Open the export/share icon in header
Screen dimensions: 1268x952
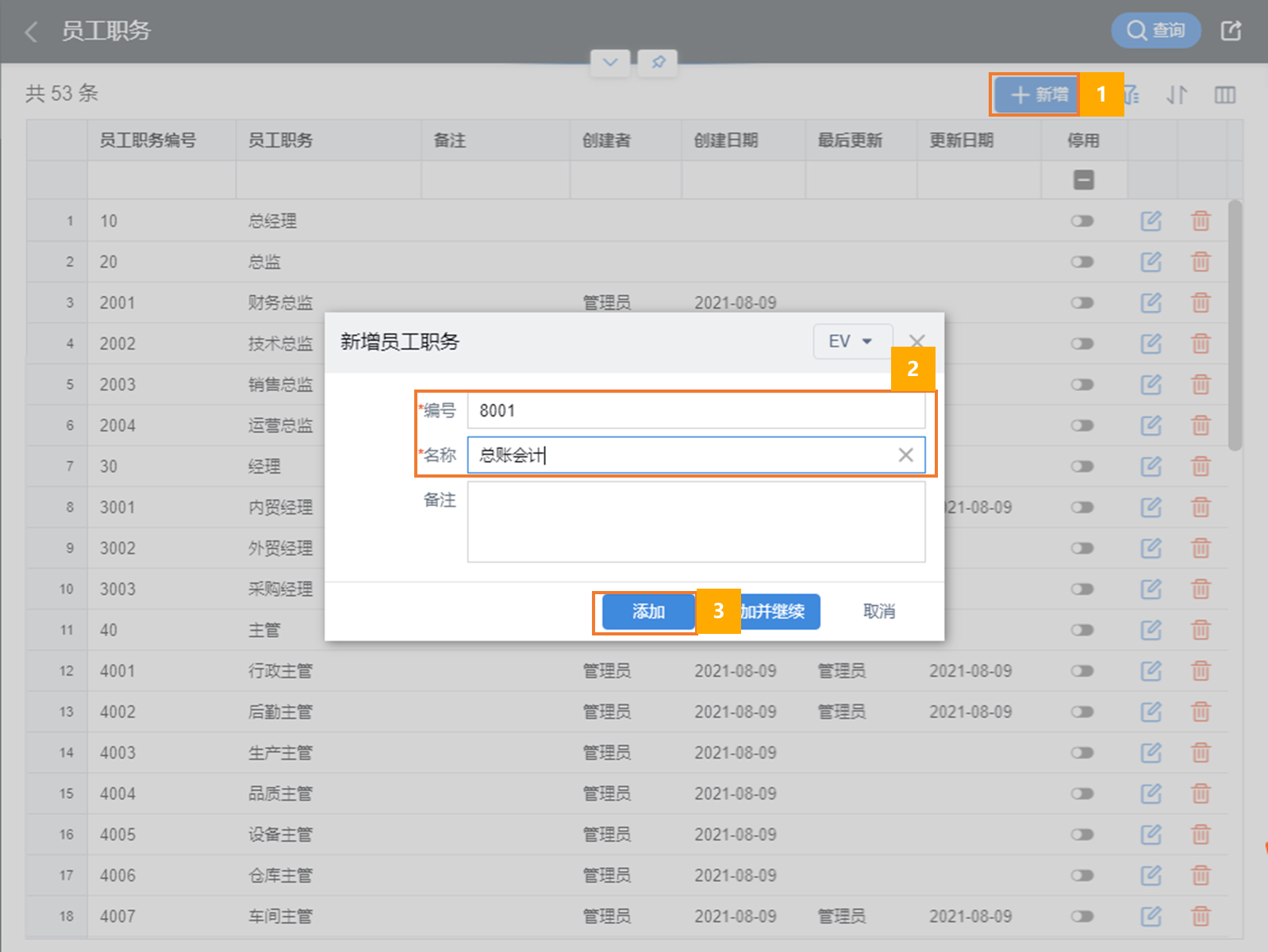tap(1231, 31)
